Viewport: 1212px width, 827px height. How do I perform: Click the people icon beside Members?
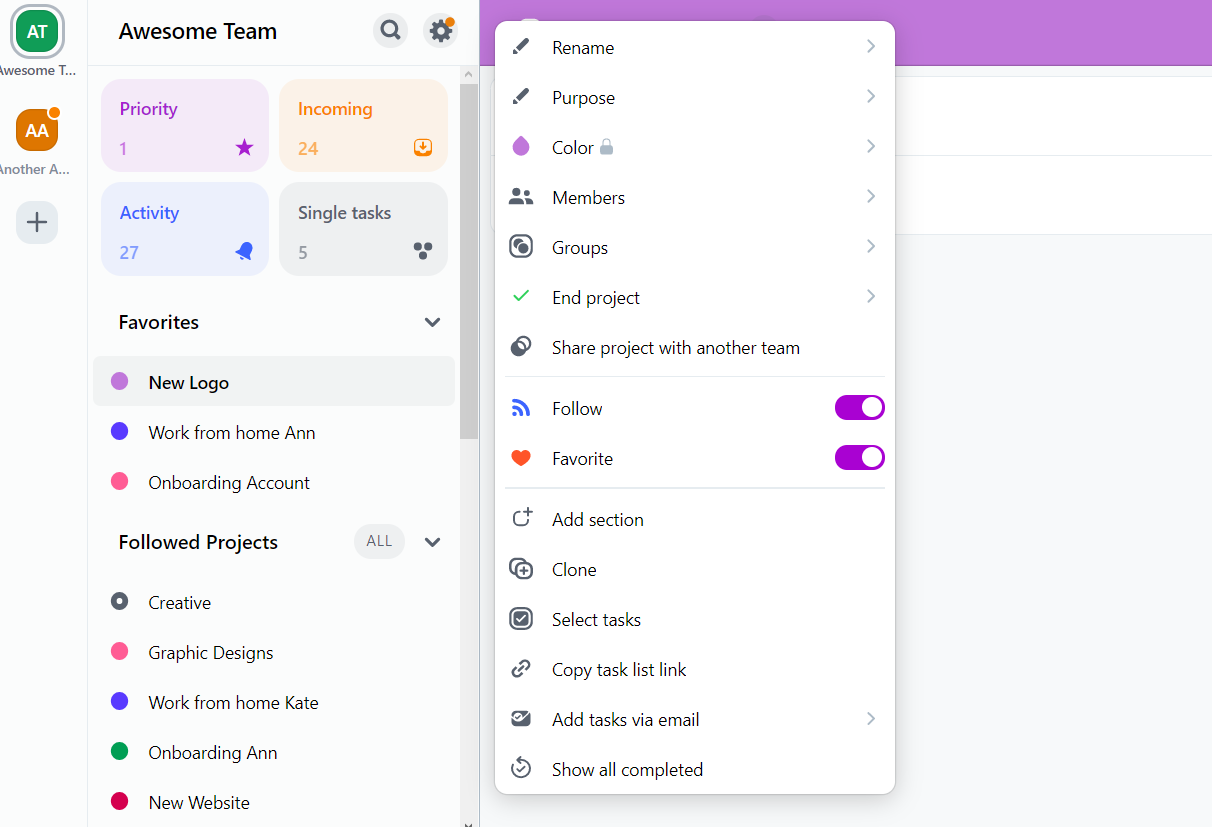pos(521,197)
